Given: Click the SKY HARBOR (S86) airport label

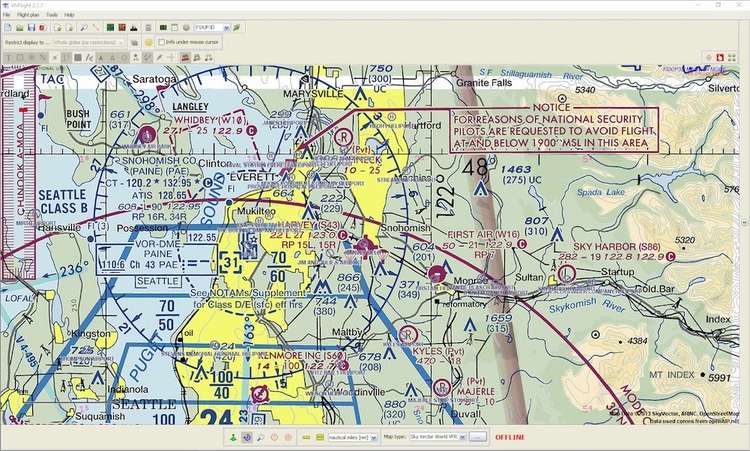Looking at the screenshot, I should [x=617, y=247].
